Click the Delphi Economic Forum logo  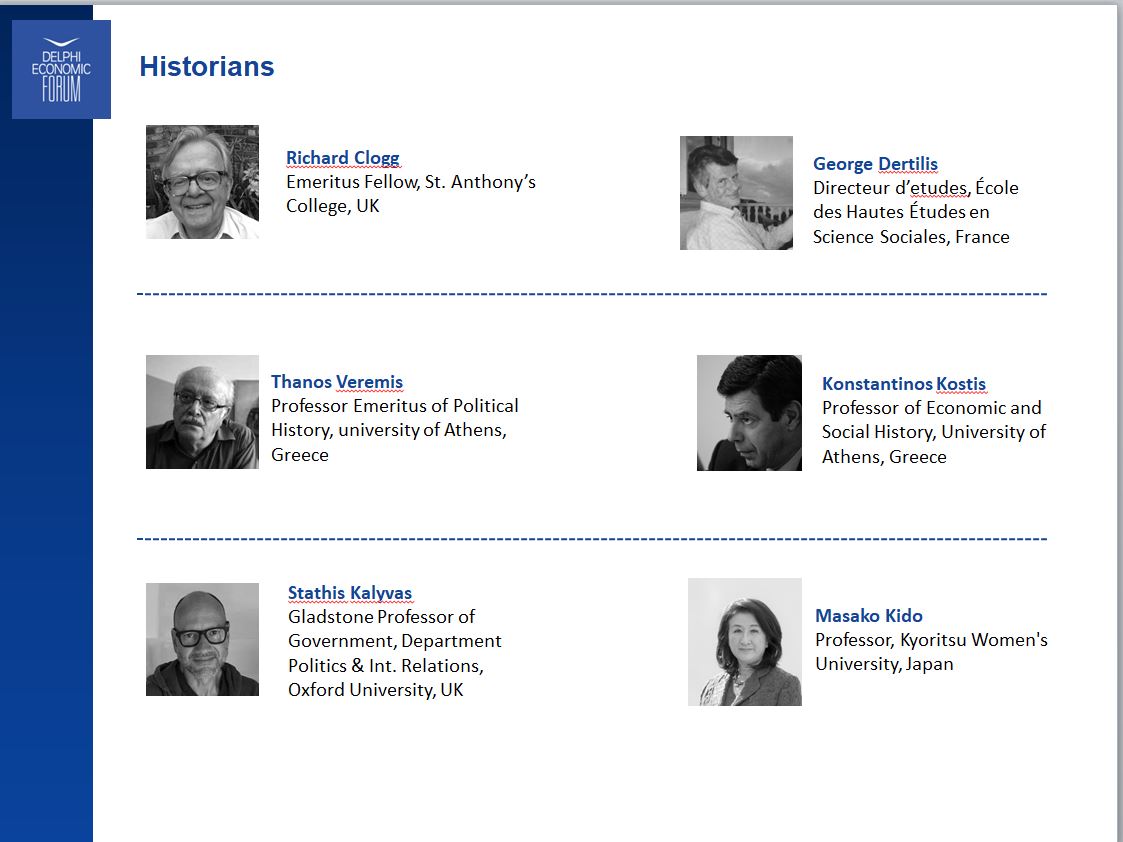click(62, 69)
